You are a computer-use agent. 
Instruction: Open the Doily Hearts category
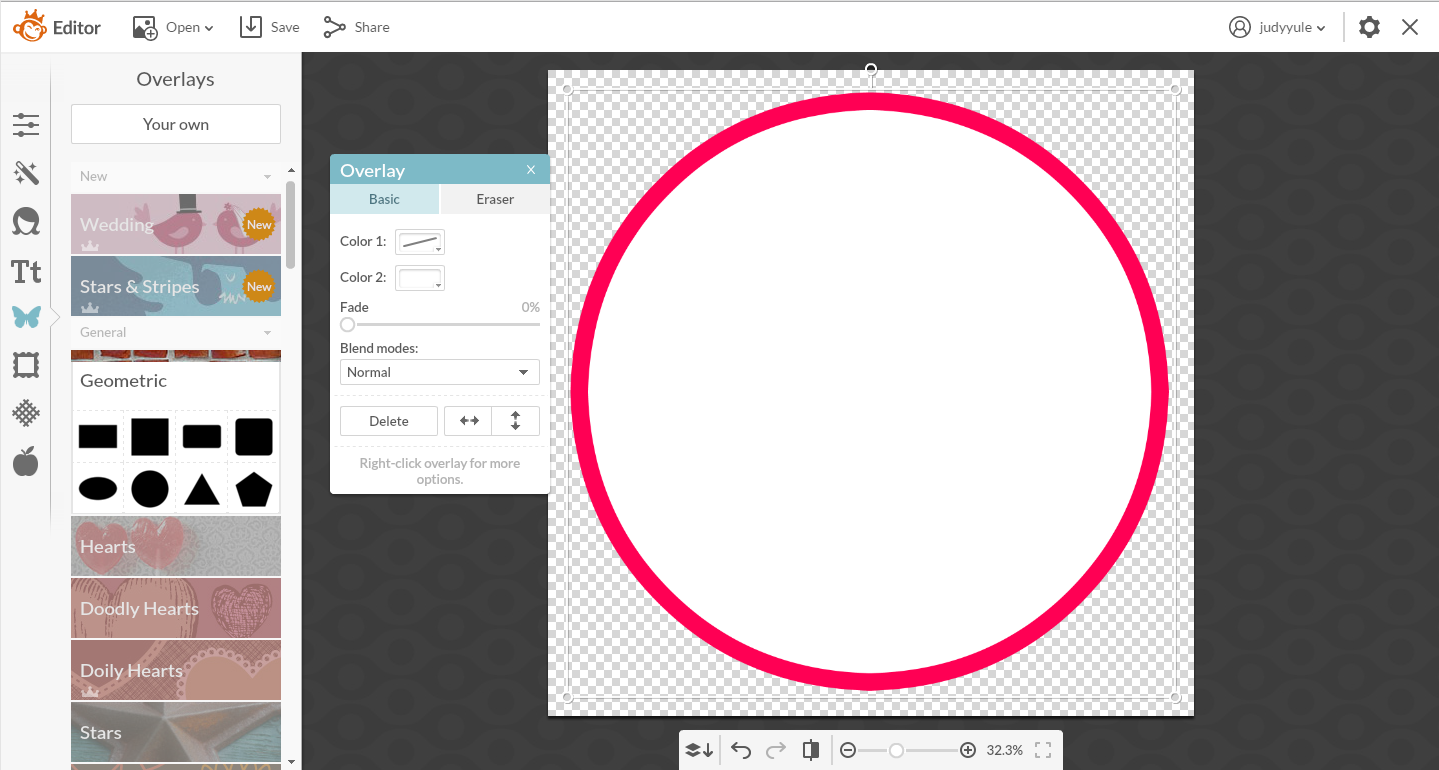176,670
